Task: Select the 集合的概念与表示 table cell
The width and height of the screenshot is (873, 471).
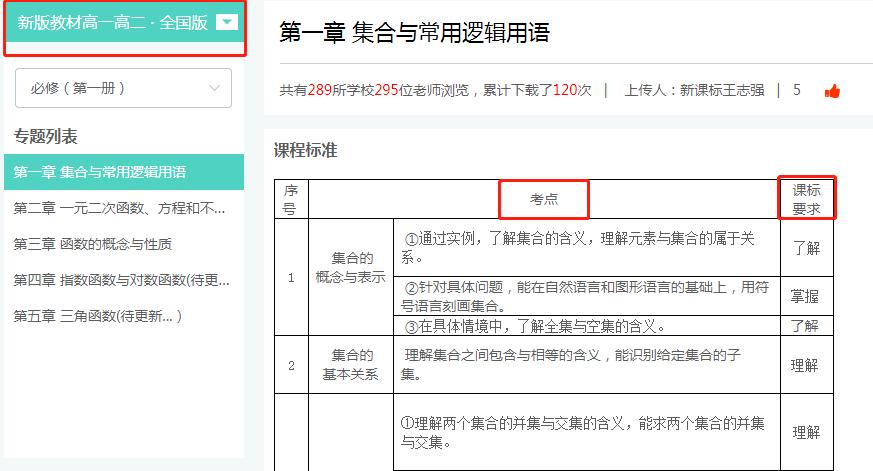Action: click(x=351, y=267)
